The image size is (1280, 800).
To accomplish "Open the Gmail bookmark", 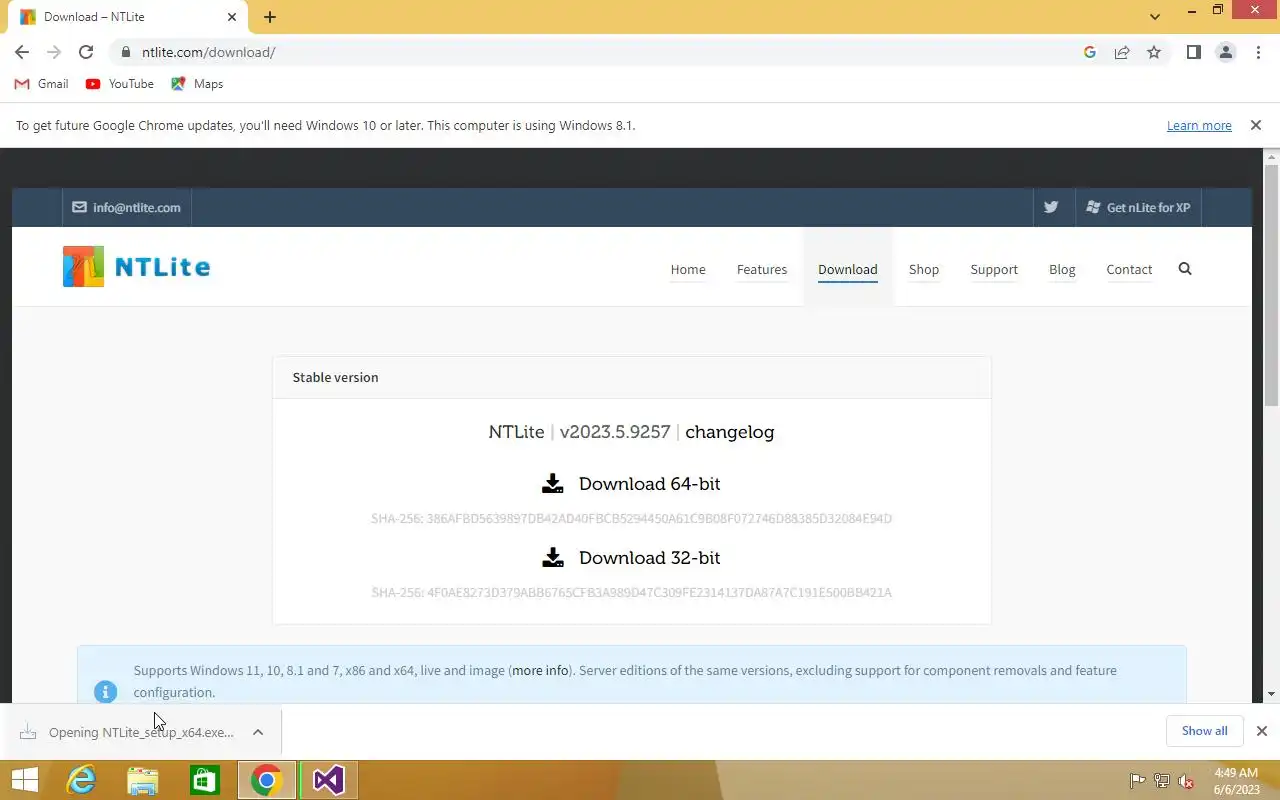I will [x=41, y=84].
